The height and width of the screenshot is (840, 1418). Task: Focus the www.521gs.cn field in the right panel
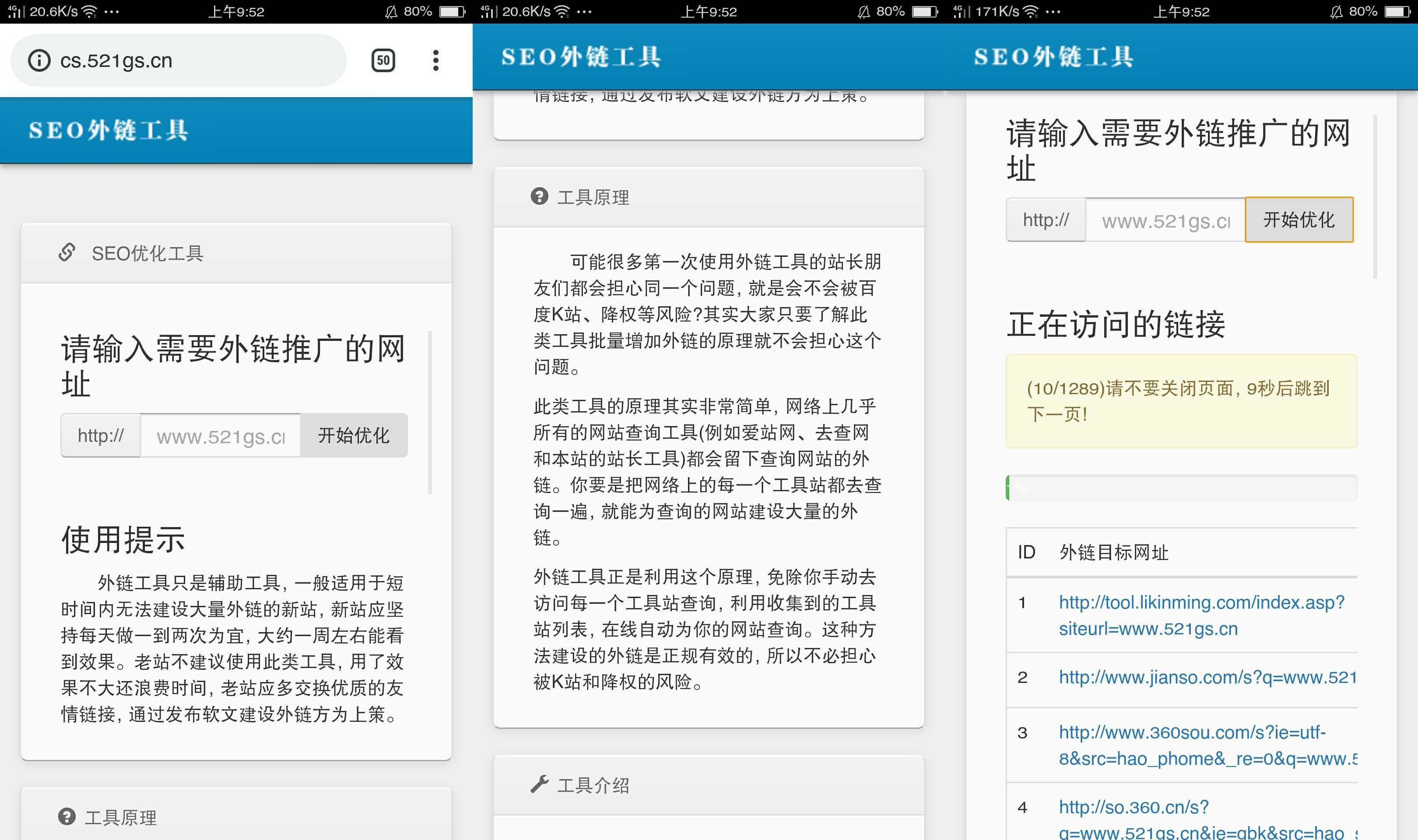click(x=1165, y=220)
